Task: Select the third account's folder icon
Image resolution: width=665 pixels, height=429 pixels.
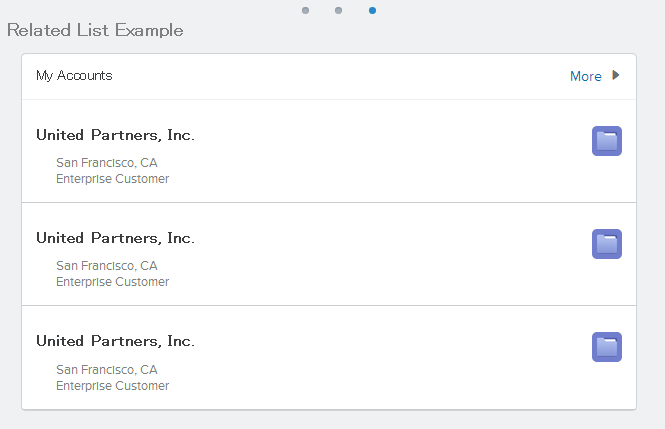Action: pyautogui.click(x=607, y=347)
